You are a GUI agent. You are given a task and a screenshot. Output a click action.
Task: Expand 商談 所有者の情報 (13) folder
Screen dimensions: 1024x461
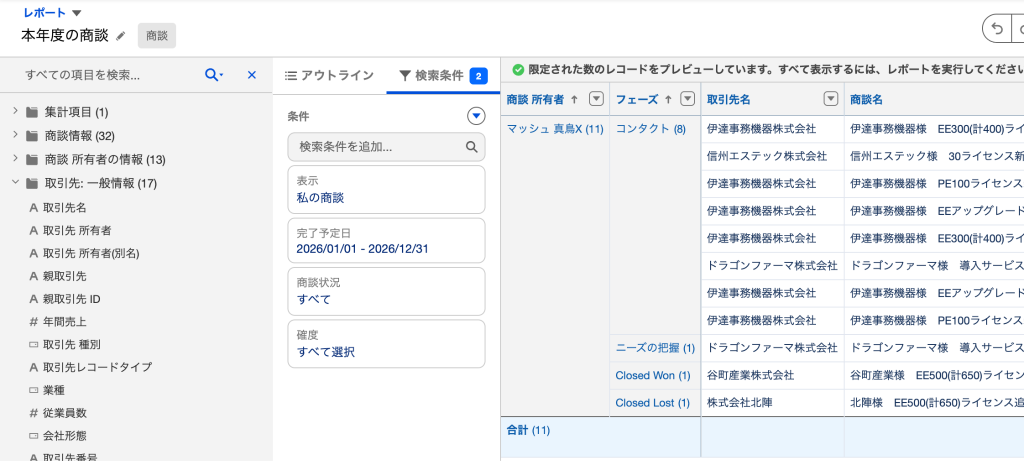pos(15,159)
